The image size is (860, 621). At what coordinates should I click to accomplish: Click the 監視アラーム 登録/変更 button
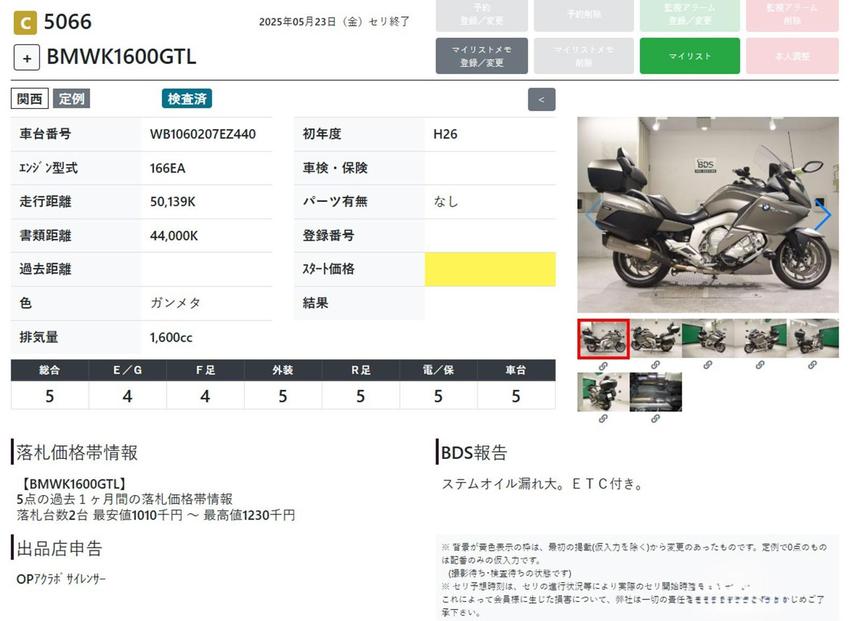689,15
